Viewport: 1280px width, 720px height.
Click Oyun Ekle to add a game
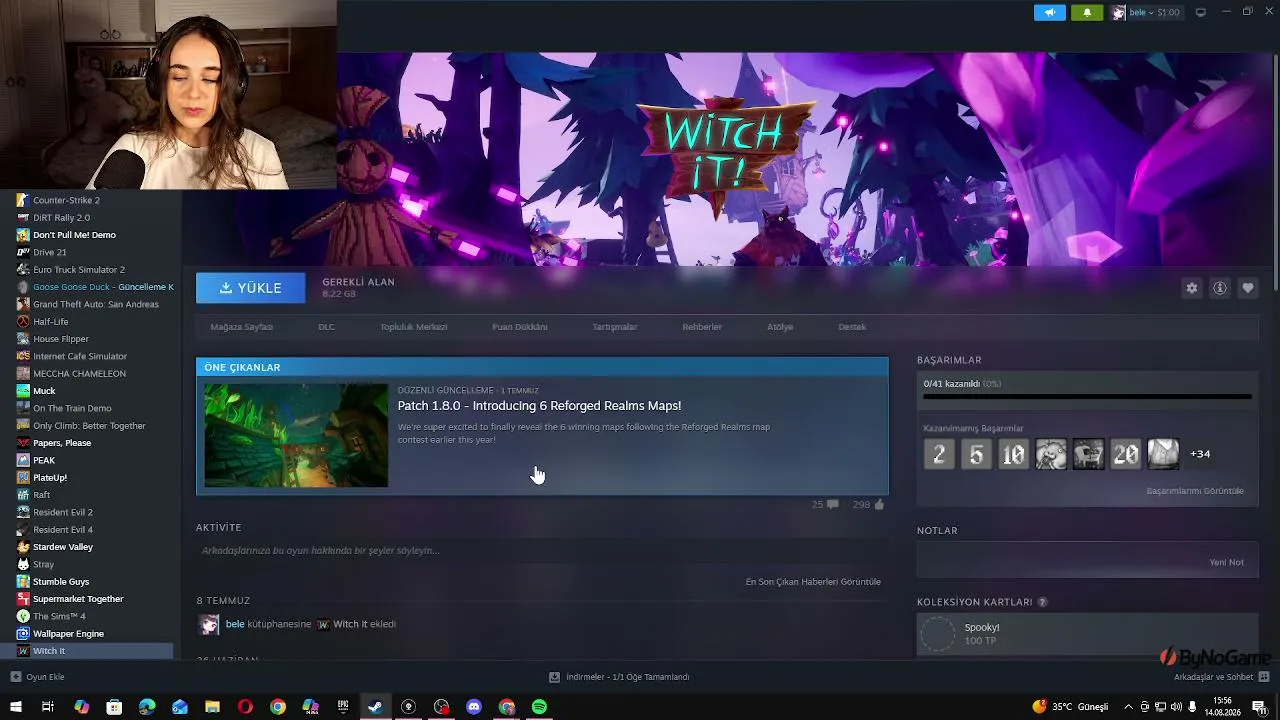click(x=37, y=677)
